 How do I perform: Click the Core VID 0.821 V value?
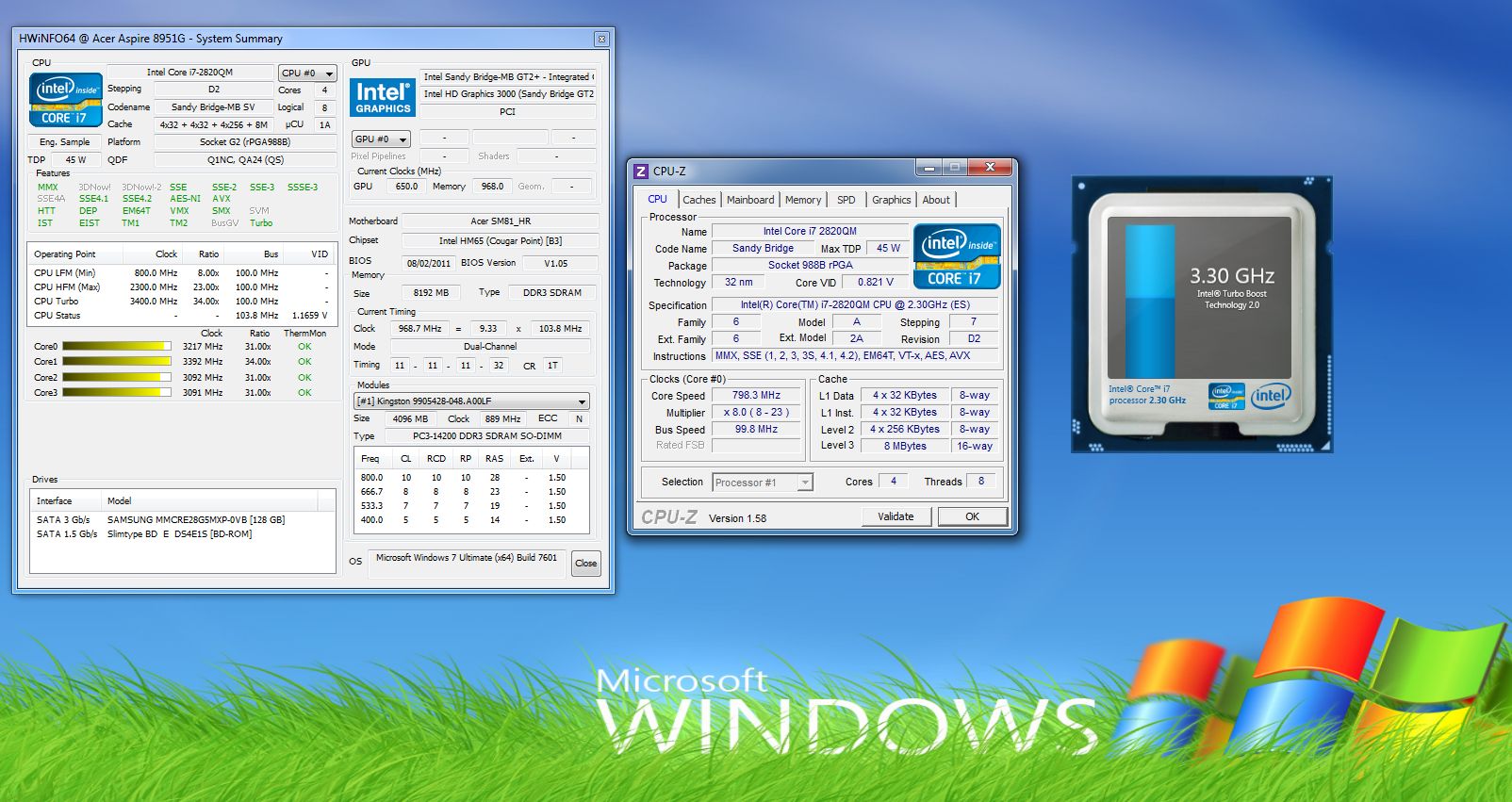pos(875,283)
